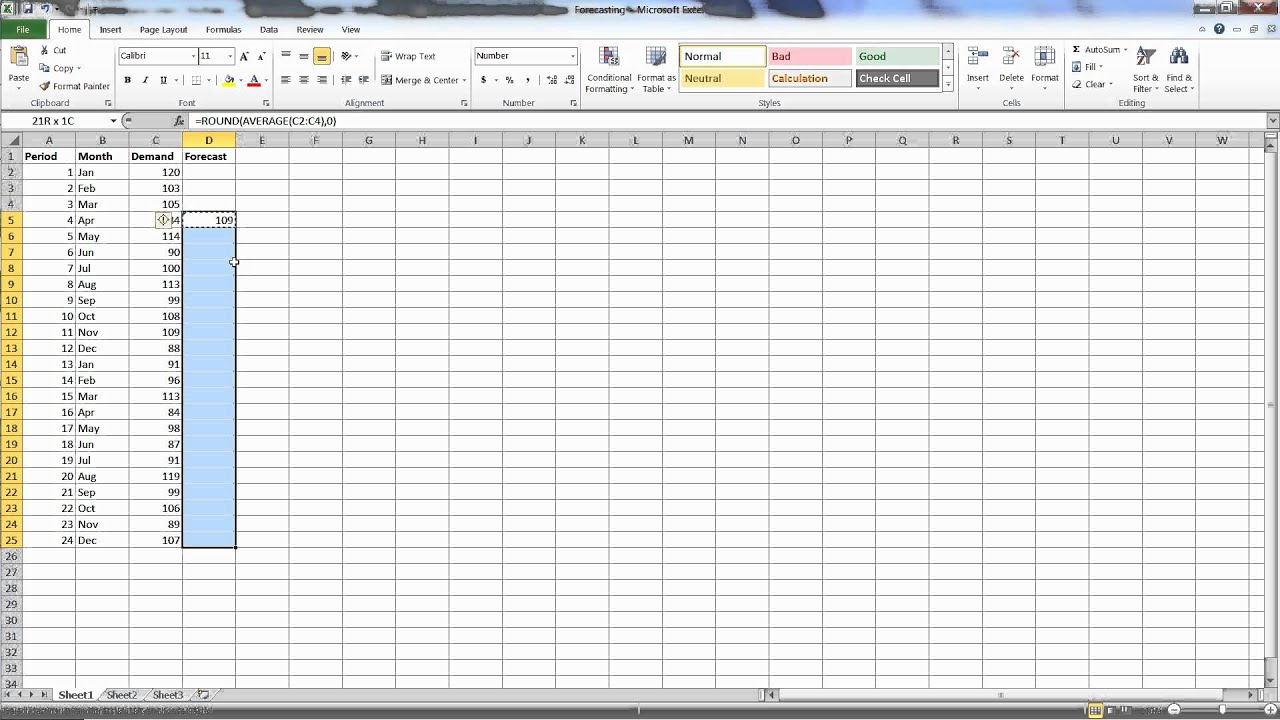Click the Insert Worksheet icon
1280x720 pixels.
[203, 695]
